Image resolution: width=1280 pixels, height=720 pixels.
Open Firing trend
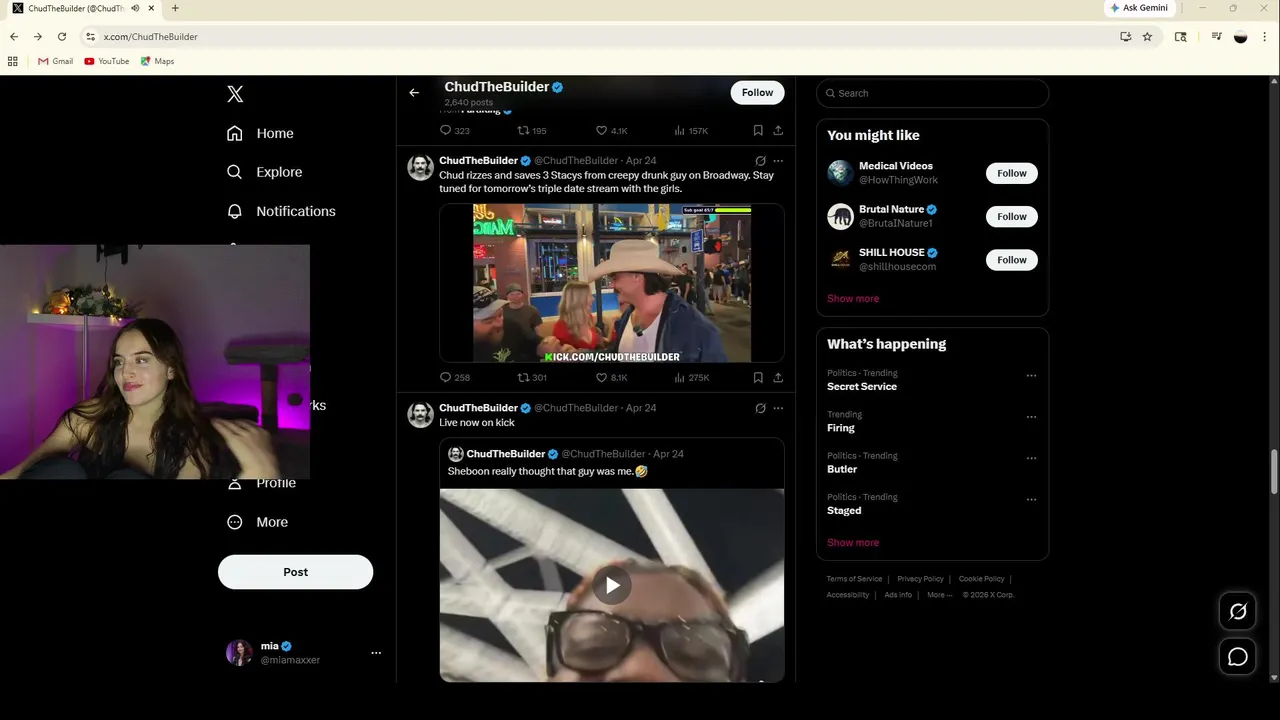pos(841,428)
